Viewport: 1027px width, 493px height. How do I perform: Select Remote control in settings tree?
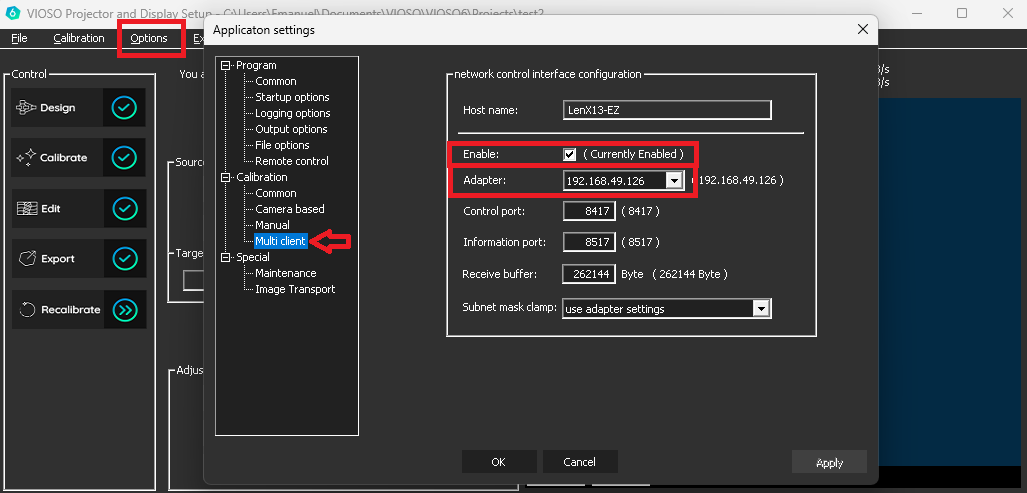coord(291,161)
